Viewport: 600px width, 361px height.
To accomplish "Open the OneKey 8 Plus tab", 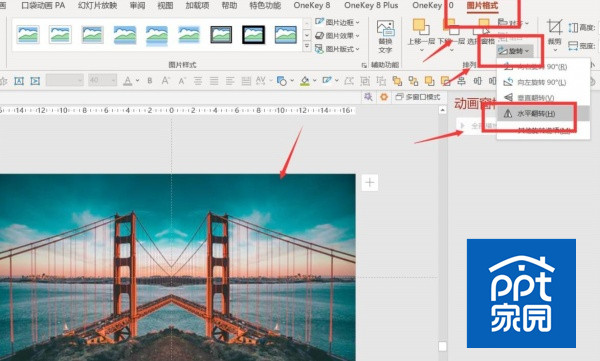I will tap(371, 5).
